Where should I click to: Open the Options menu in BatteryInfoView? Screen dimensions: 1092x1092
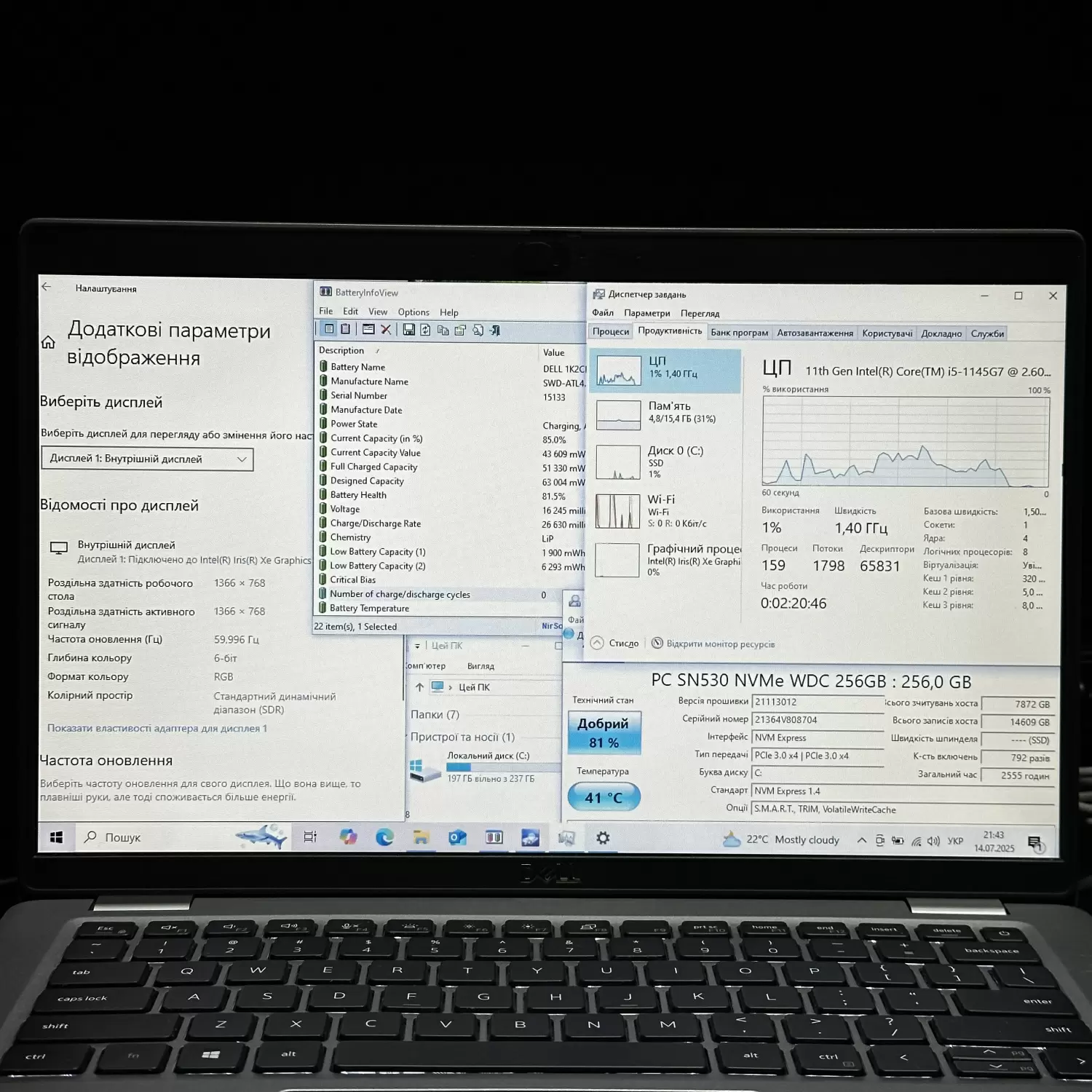[414, 312]
